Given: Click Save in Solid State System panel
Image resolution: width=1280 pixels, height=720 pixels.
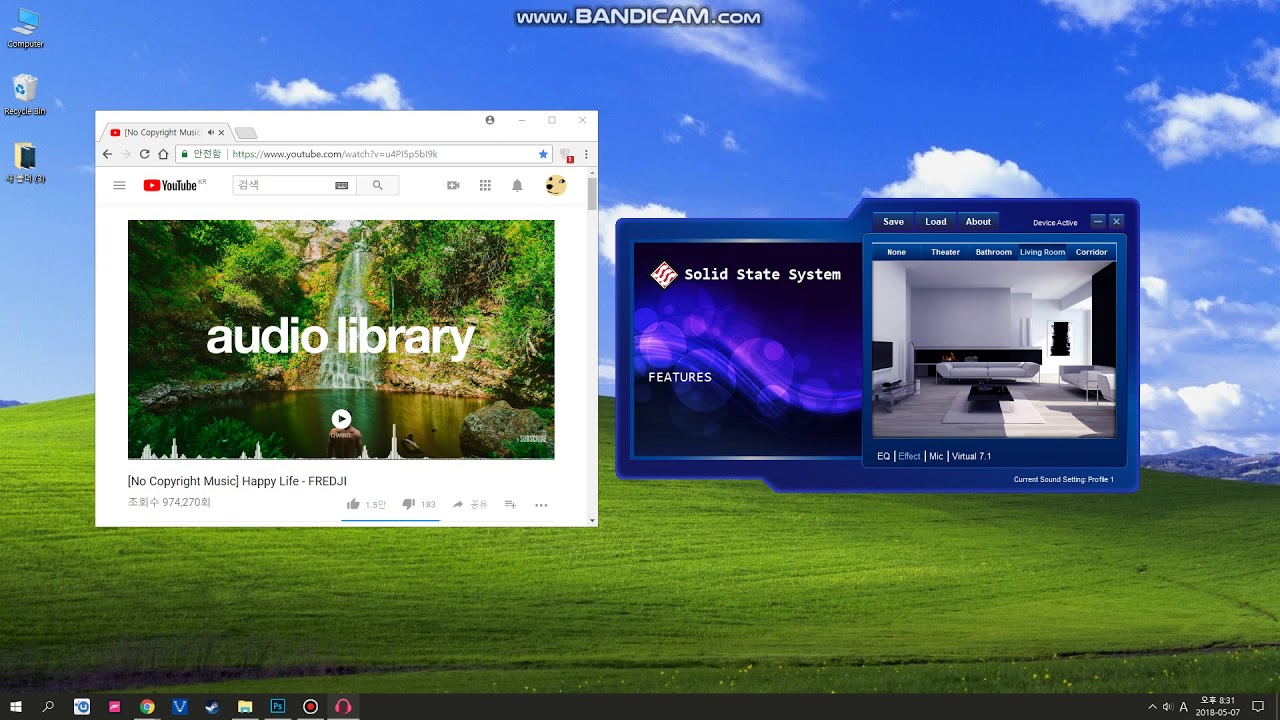Looking at the screenshot, I should pos(893,222).
